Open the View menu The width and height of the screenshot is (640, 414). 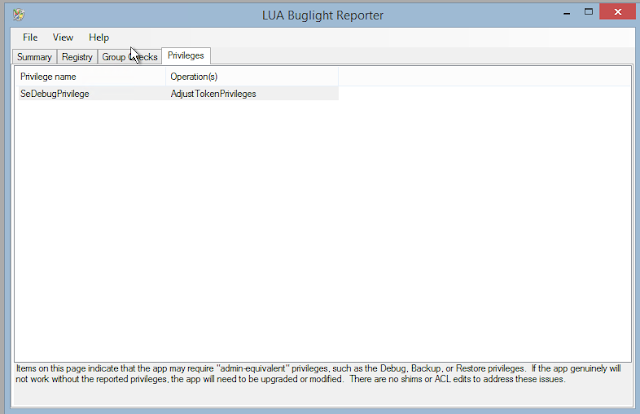tap(63, 38)
